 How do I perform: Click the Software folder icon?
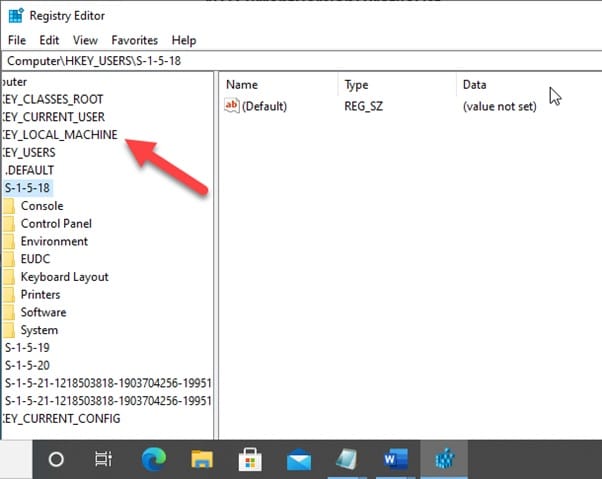(x=9, y=312)
